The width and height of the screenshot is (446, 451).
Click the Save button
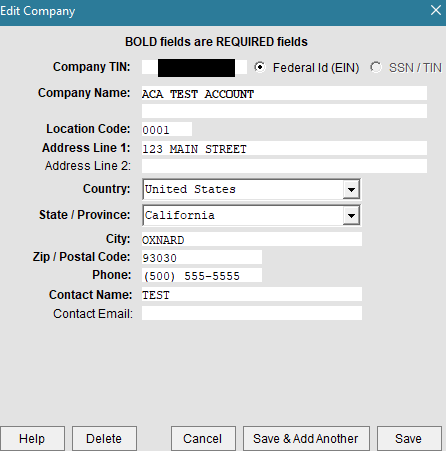pyautogui.click(x=409, y=439)
